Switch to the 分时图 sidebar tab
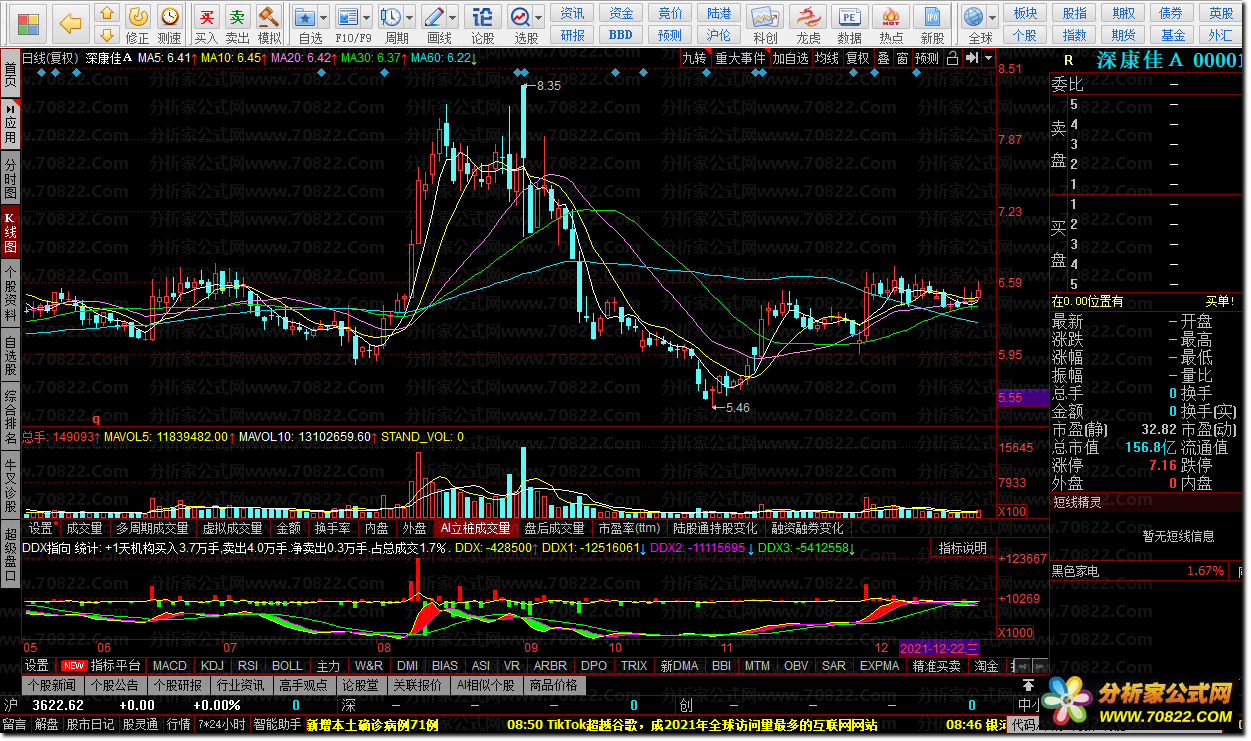Screen dimensions: 1251x741 pyautogui.click(x=10, y=178)
